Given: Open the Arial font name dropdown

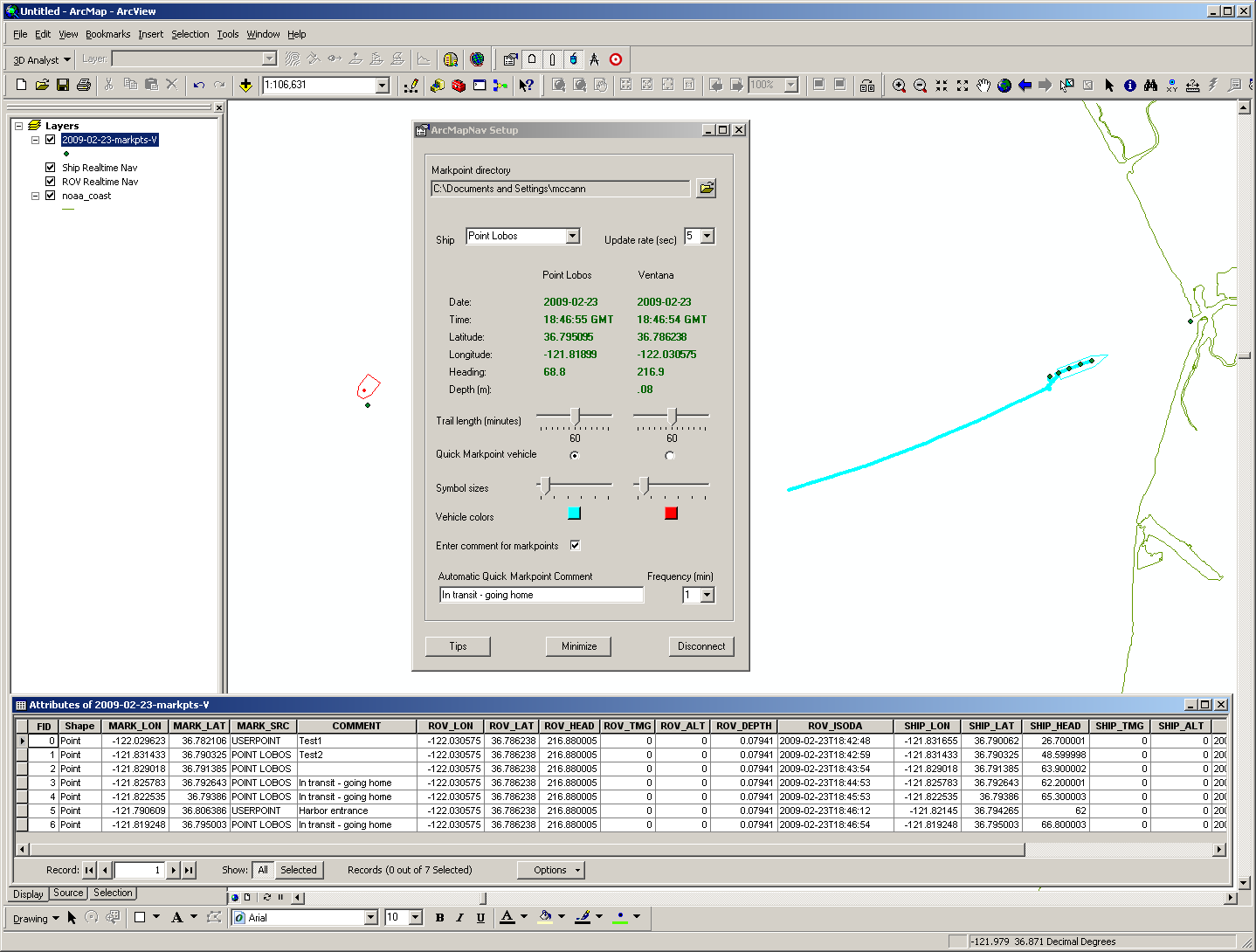Looking at the screenshot, I should 370,917.
